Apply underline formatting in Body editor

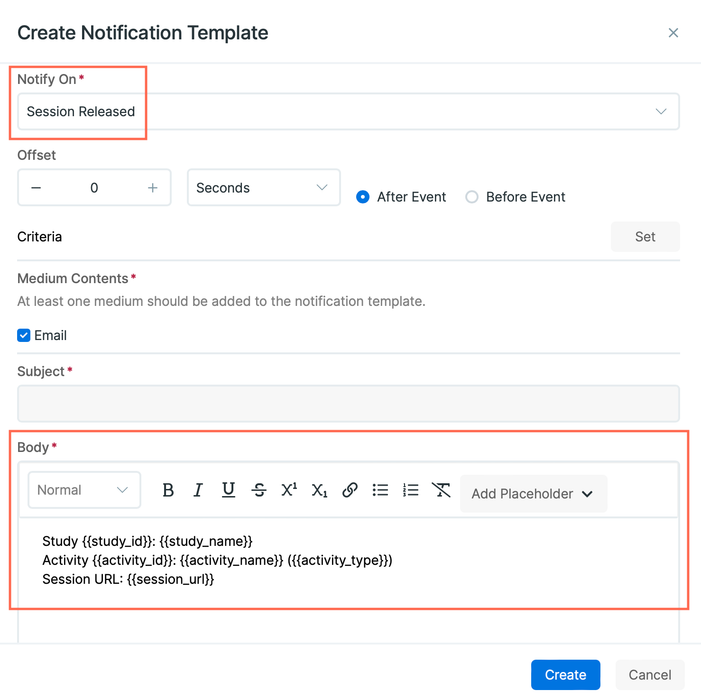pos(228,490)
